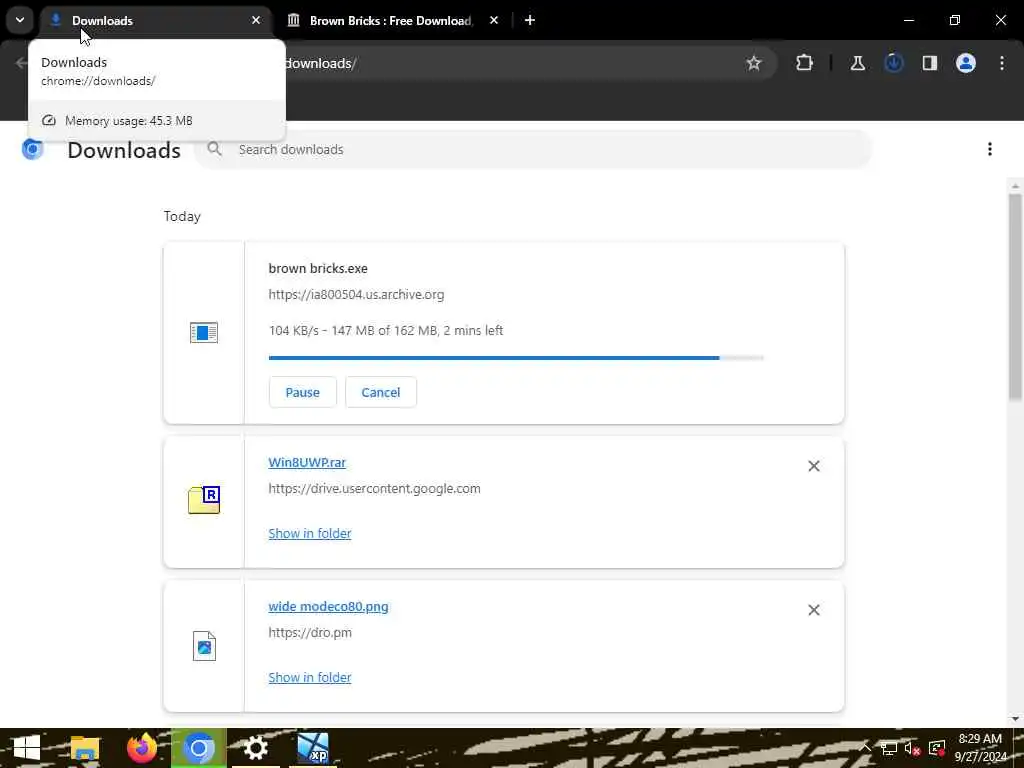The width and height of the screenshot is (1024, 768).
Task: Open the Extensions puzzle icon
Action: [x=805, y=63]
